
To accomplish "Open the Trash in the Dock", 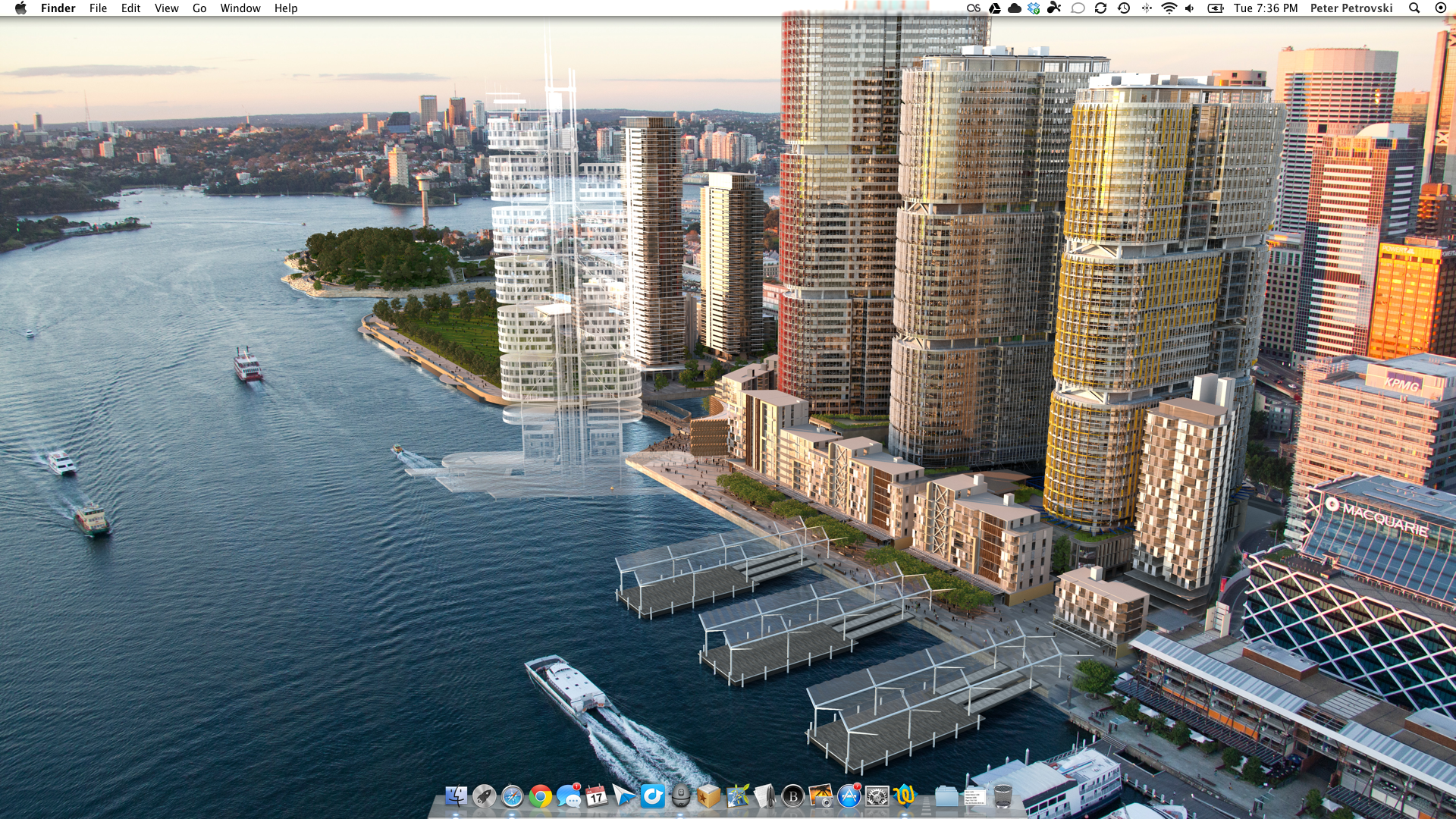I will (1003, 796).
